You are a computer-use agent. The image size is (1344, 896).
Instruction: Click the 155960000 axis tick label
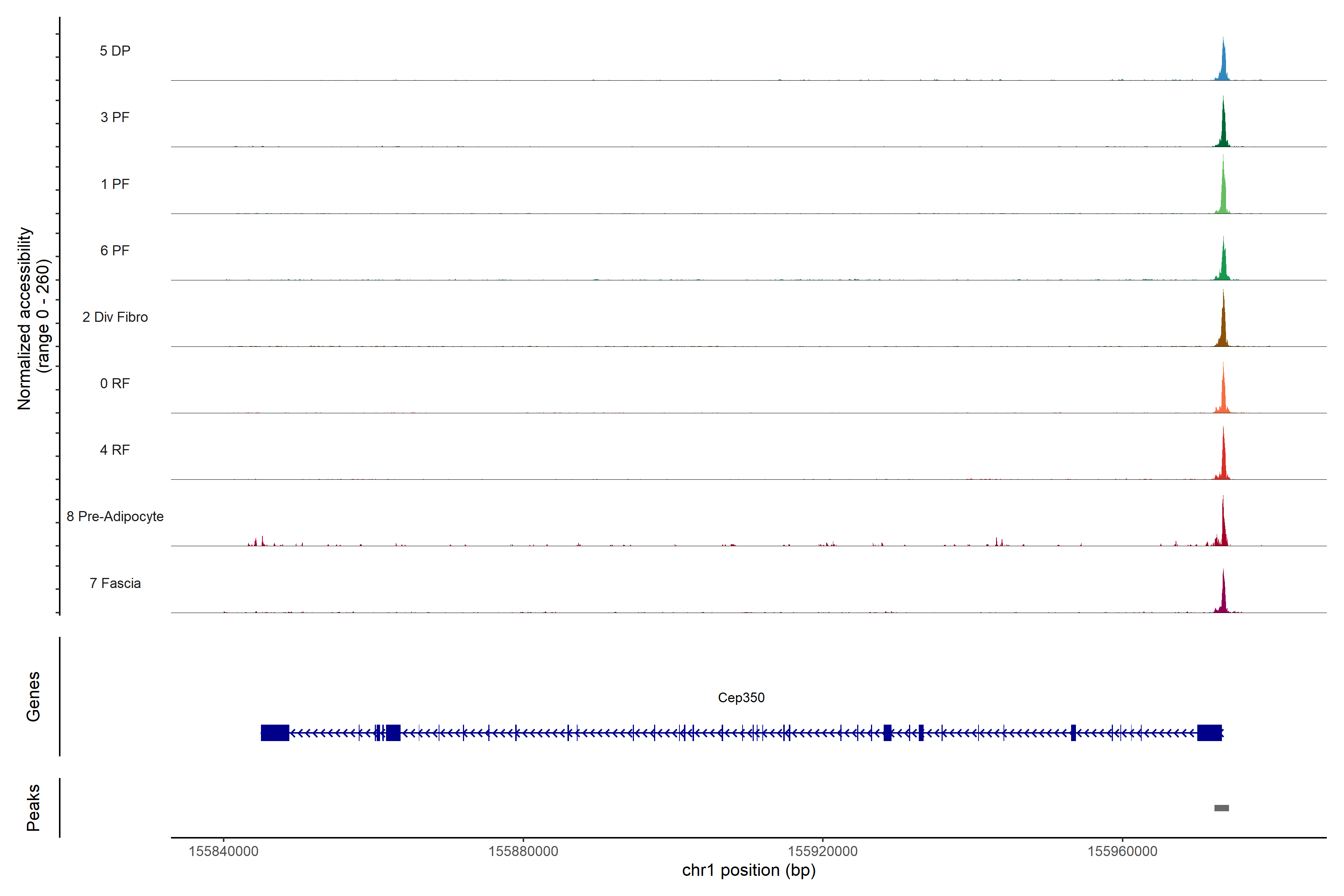(x=1122, y=852)
